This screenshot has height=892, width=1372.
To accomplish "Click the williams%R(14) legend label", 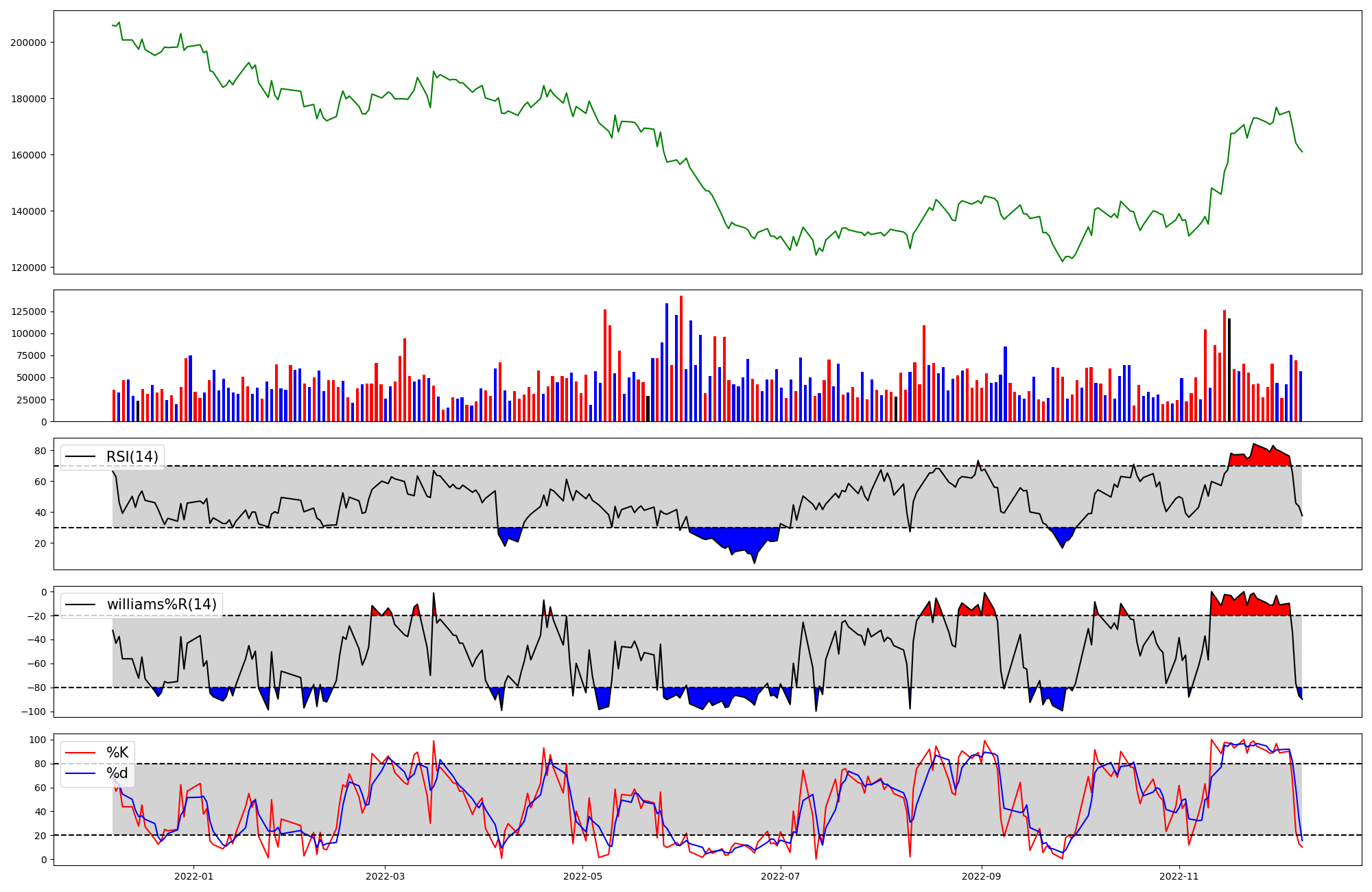I will tap(161, 605).
